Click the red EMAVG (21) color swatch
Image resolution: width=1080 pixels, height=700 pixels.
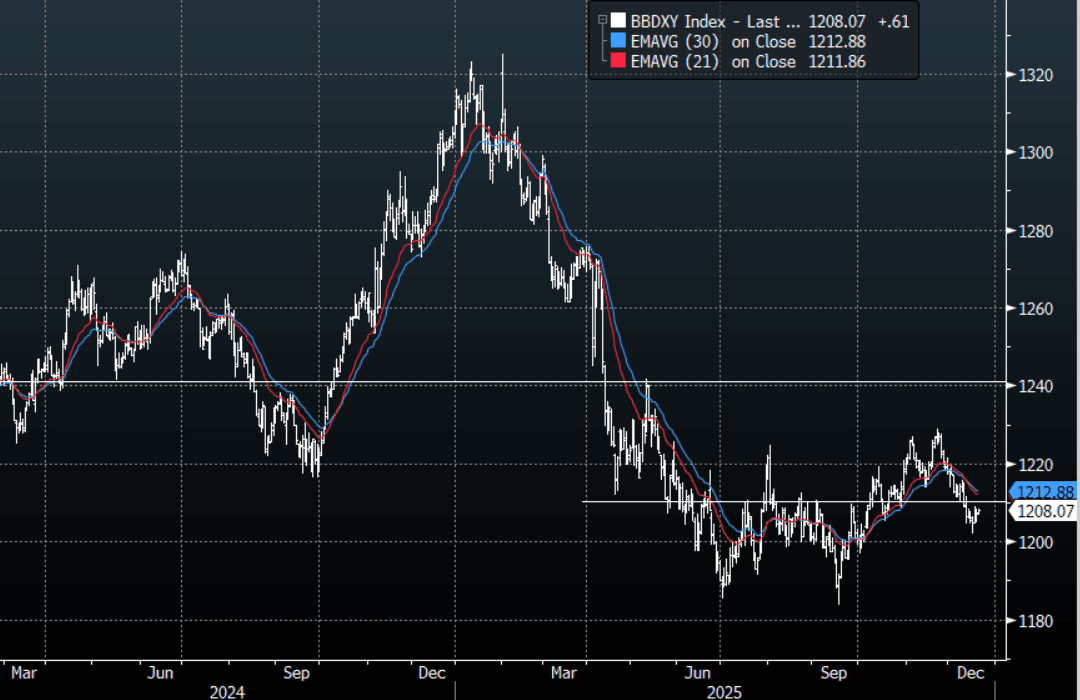pyautogui.click(x=618, y=62)
